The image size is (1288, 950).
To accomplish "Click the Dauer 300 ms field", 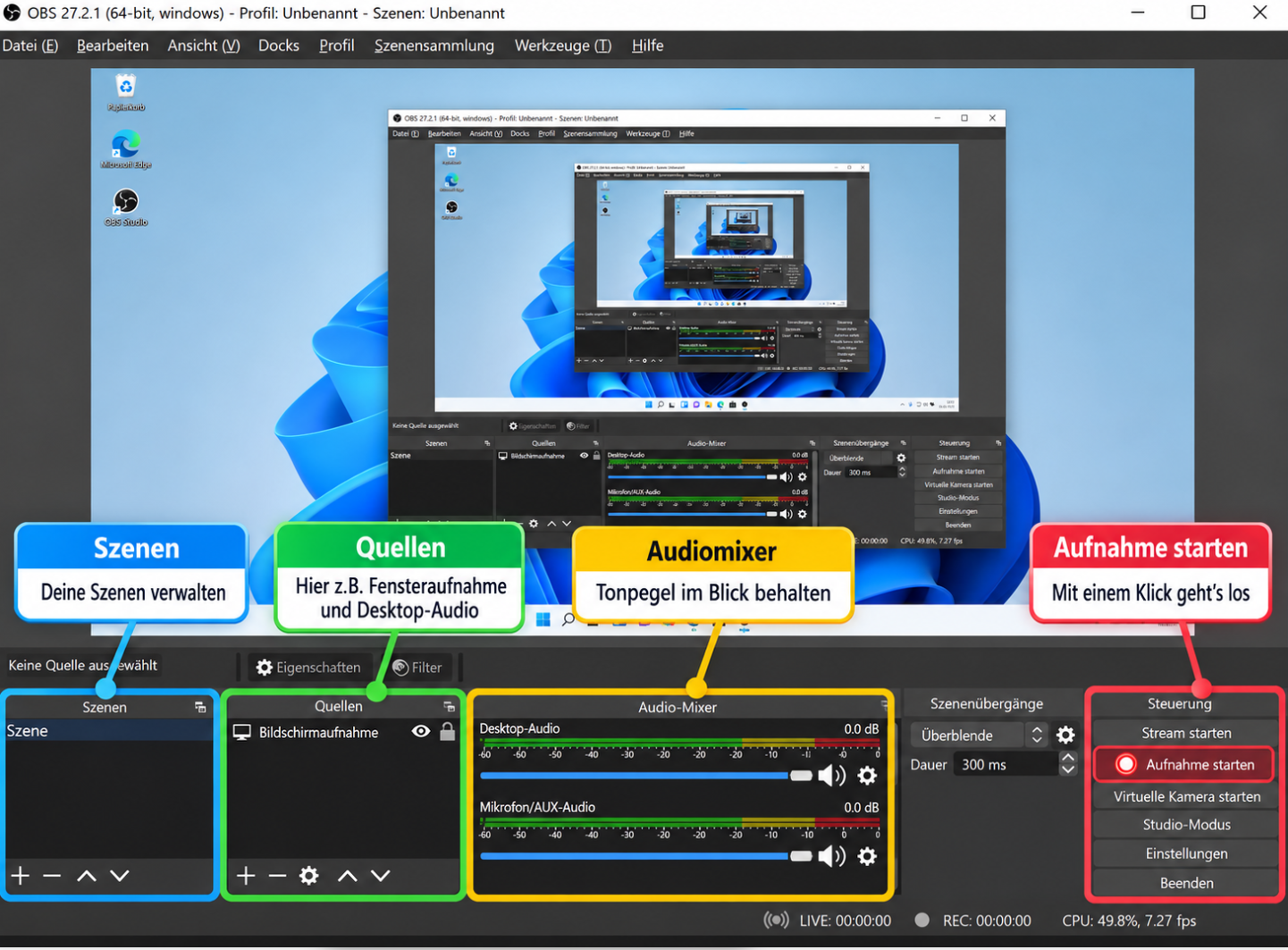I will pyautogui.click(x=1006, y=765).
